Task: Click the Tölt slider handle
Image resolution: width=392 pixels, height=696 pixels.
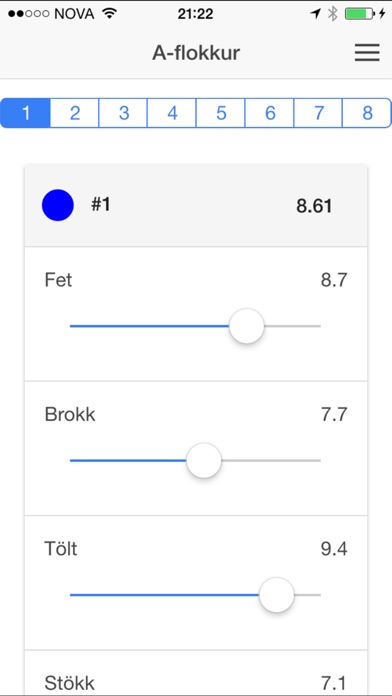Action: coord(277,595)
